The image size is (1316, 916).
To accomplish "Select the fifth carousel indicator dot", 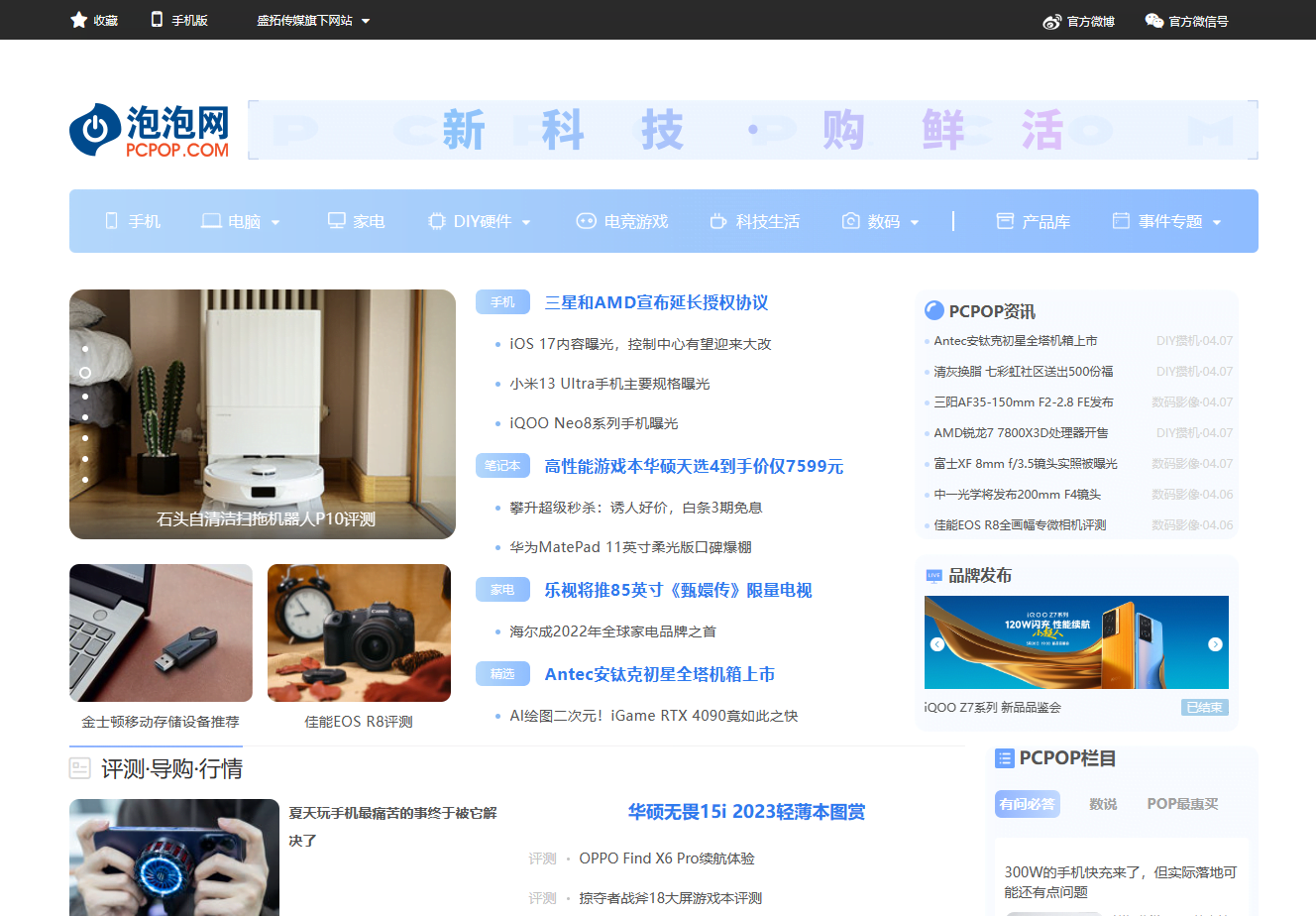I will pyautogui.click(x=85, y=438).
